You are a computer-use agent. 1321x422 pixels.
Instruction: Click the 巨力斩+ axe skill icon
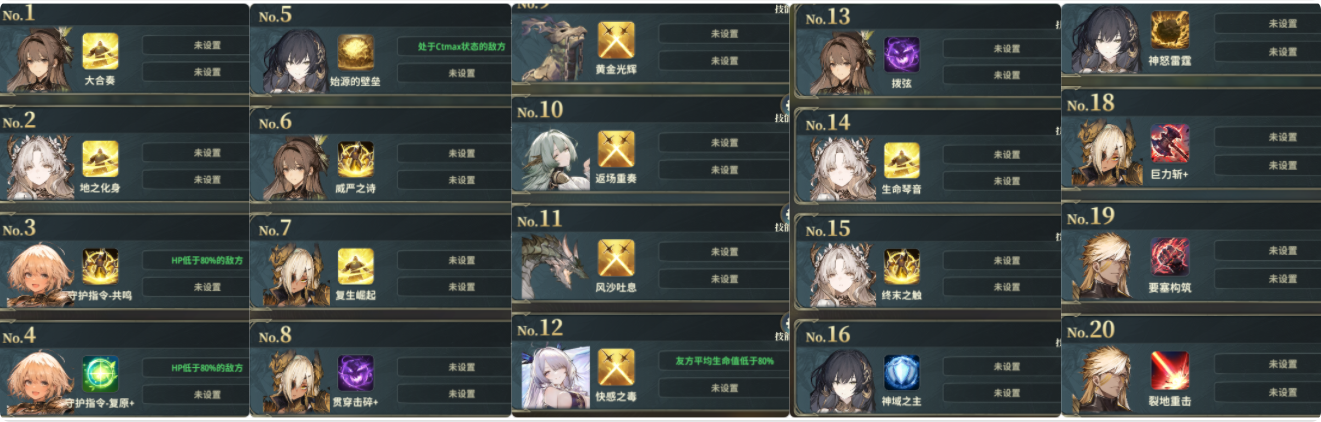pos(1170,143)
